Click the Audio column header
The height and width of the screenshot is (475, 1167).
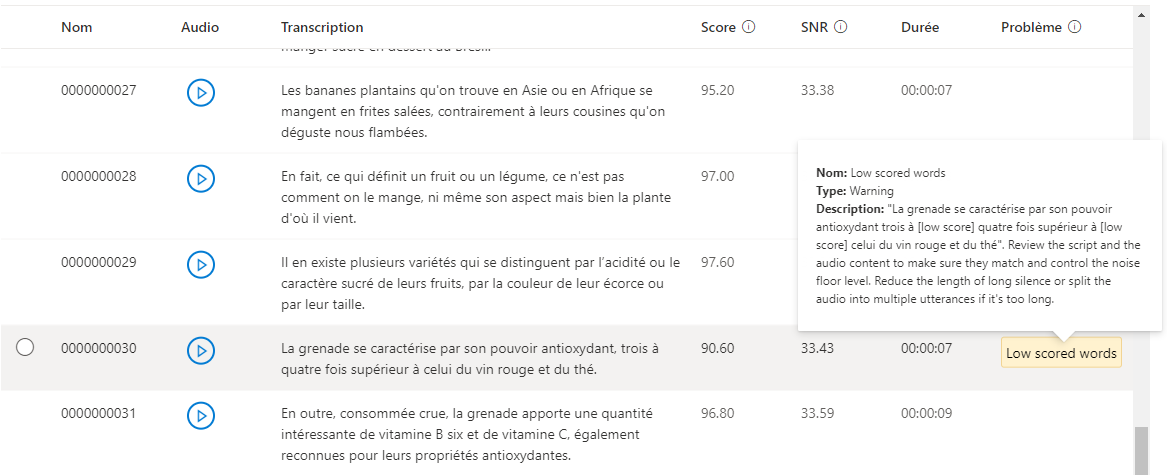pyautogui.click(x=200, y=27)
